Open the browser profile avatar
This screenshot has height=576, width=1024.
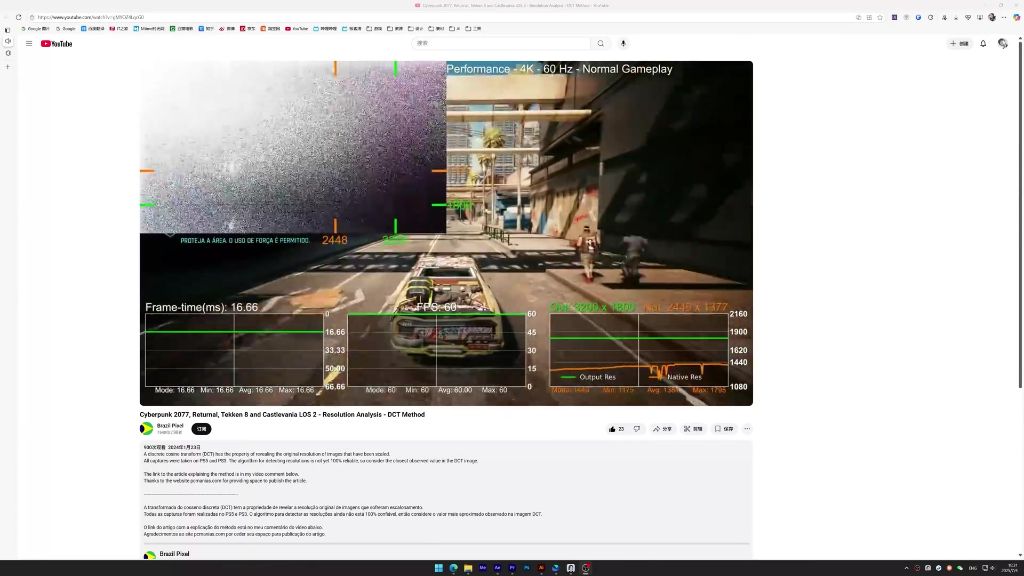pyautogui.click(x=992, y=17)
